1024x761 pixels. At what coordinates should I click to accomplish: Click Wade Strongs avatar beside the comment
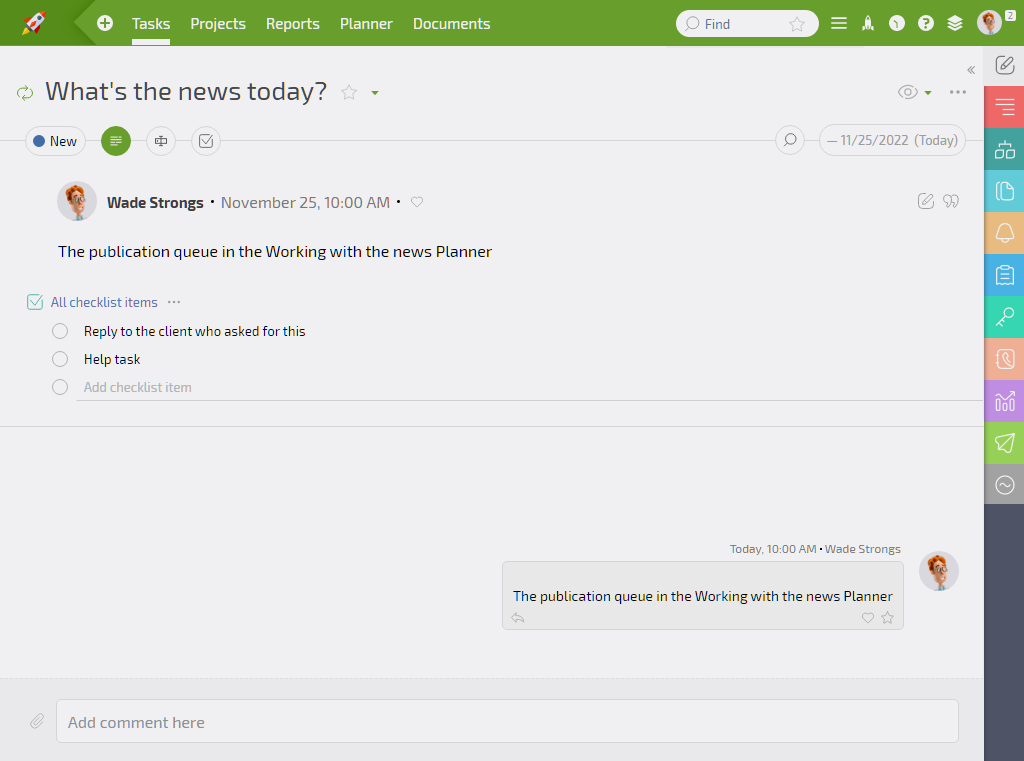[x=939, y=571]
